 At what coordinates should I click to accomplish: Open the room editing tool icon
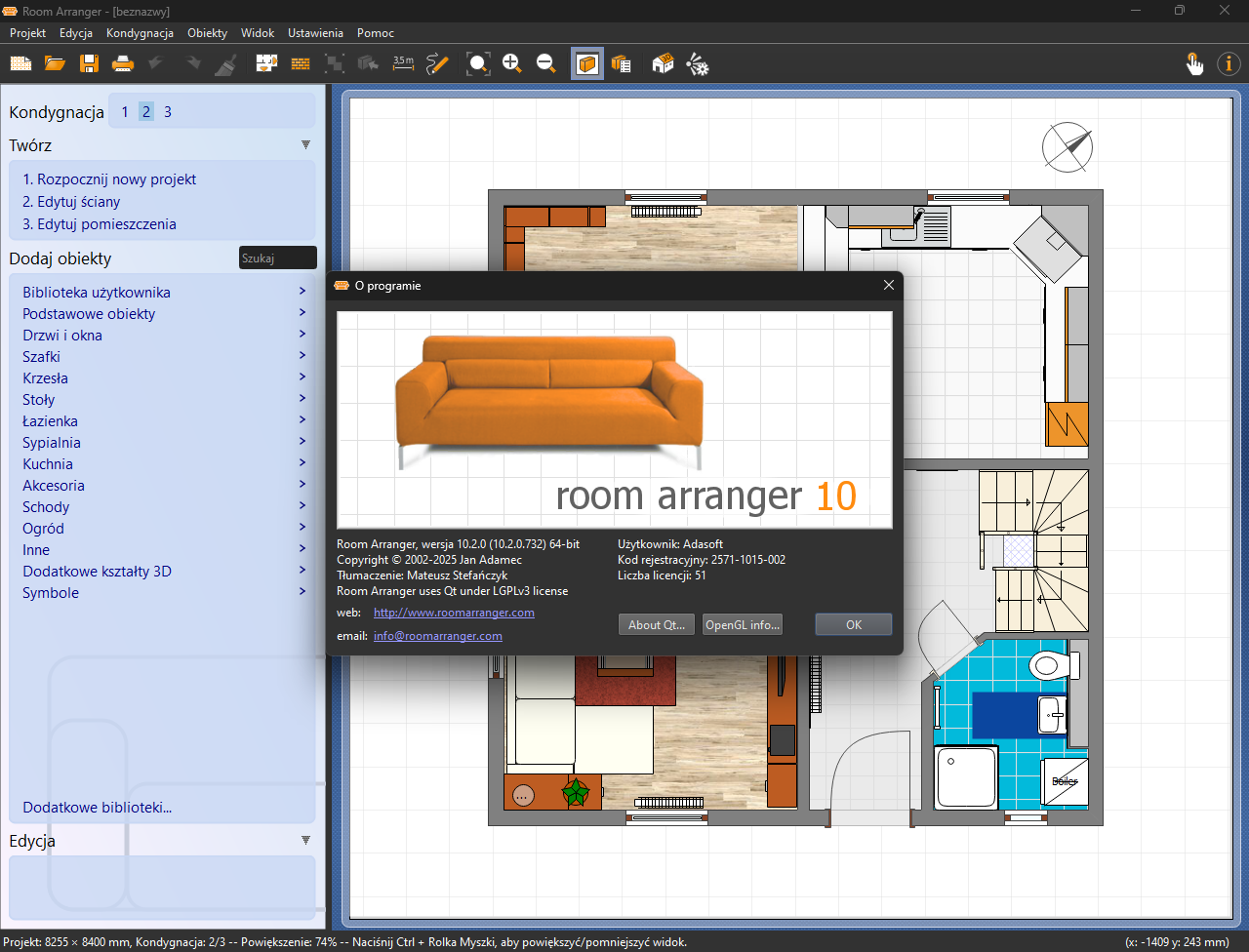coord(266,64)
